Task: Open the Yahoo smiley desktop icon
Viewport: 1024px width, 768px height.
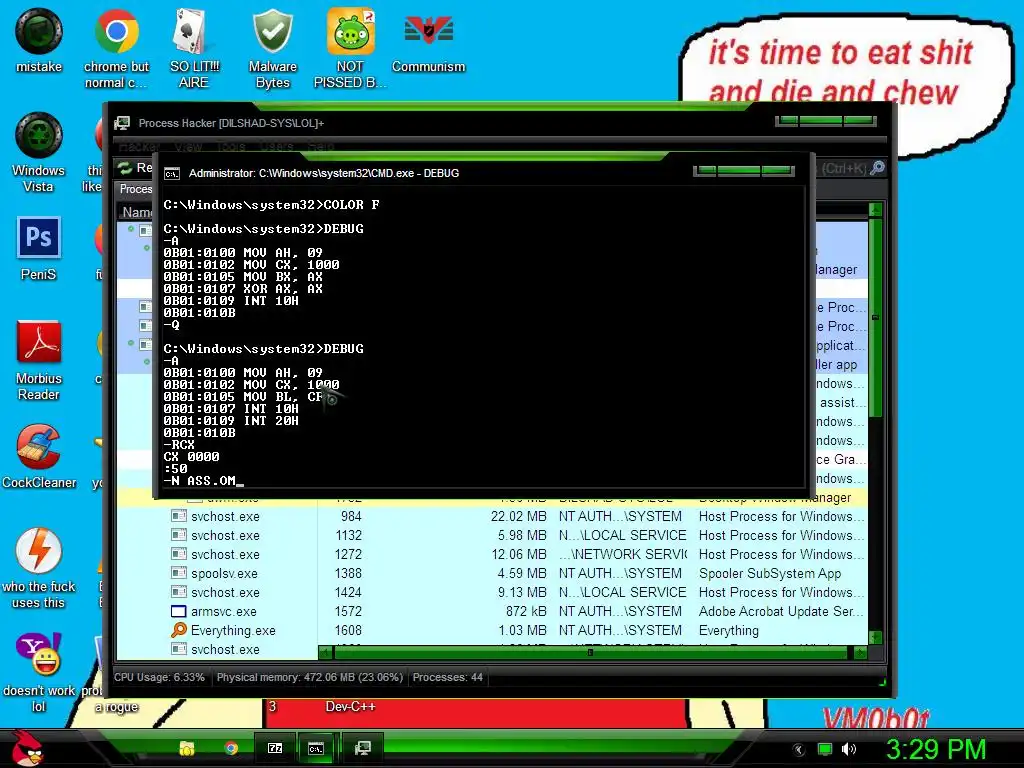Action: click(39, 654)
